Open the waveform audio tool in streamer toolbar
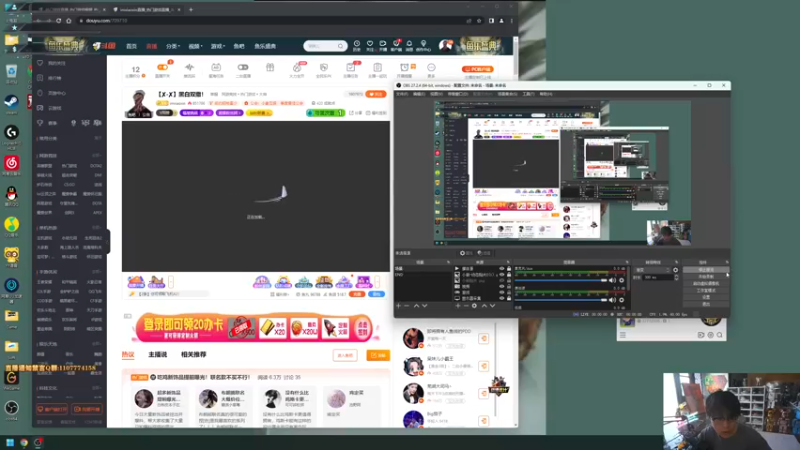The height and width of the screenshot is (450, 800). [189, 67]
